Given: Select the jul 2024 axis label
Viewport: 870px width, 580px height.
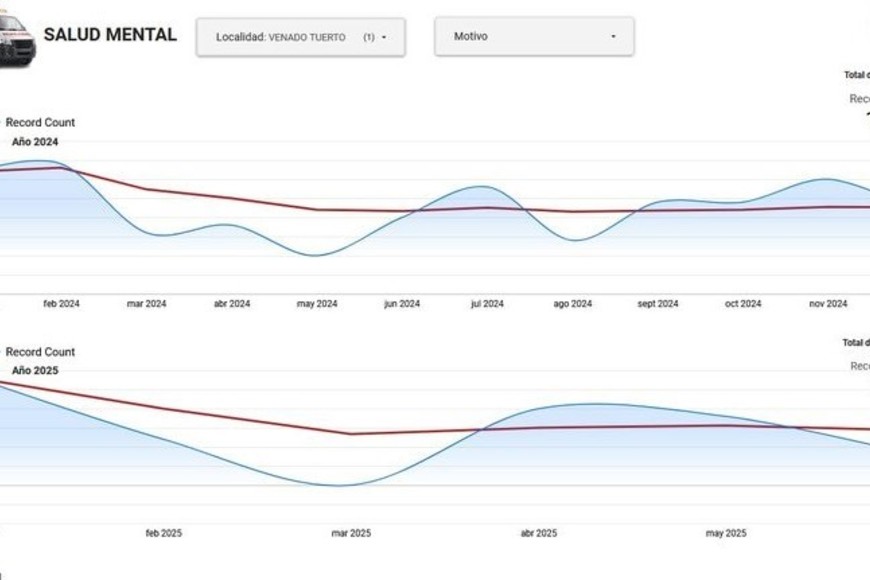Looking at the screenshot, I should (487, 304).
